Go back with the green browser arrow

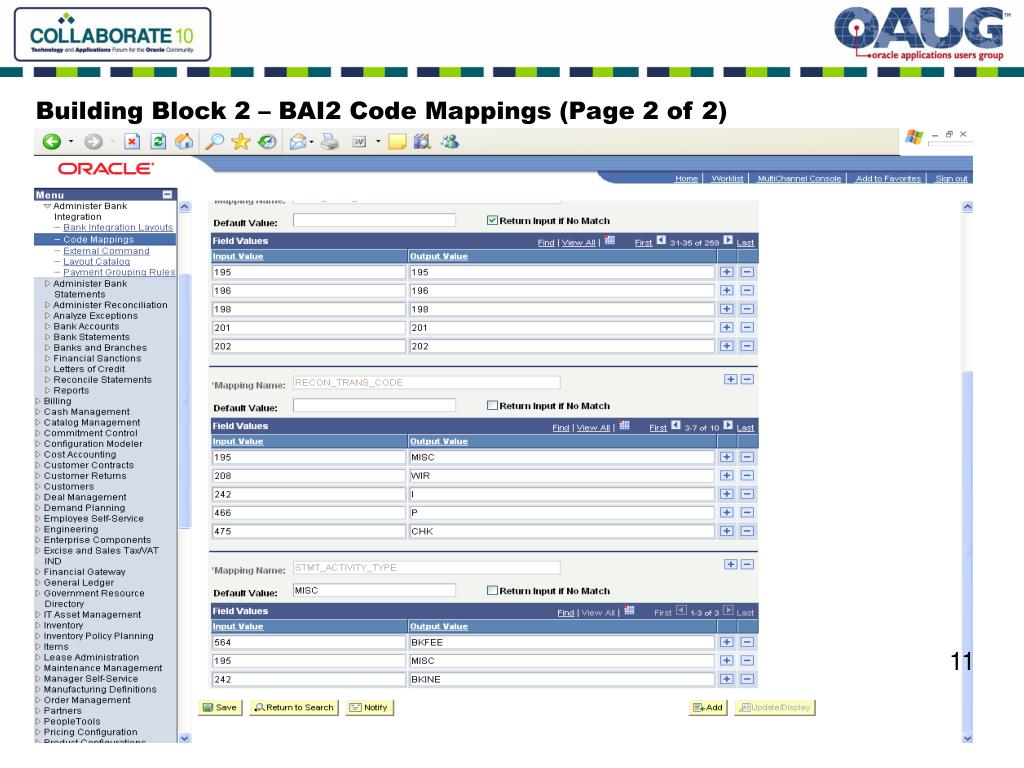(52, 142)
